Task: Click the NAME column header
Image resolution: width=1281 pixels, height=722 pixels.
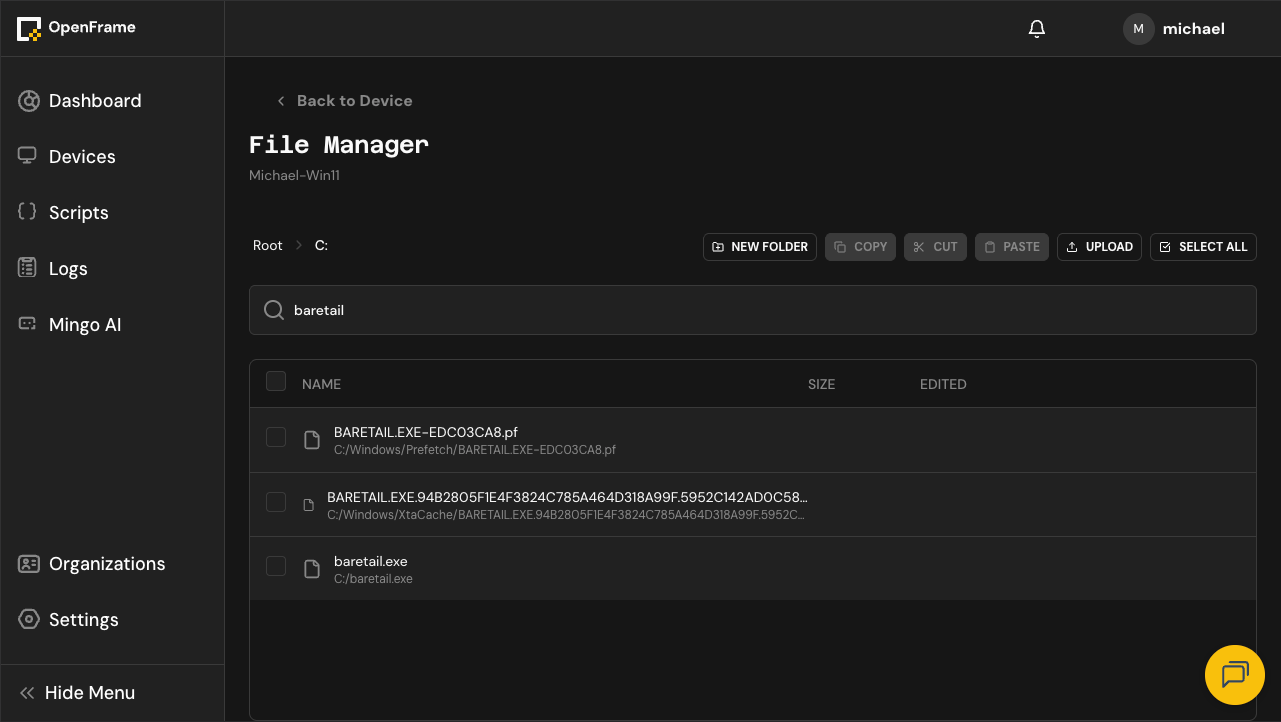Action: pyautogui.click(x=321, y=384)
